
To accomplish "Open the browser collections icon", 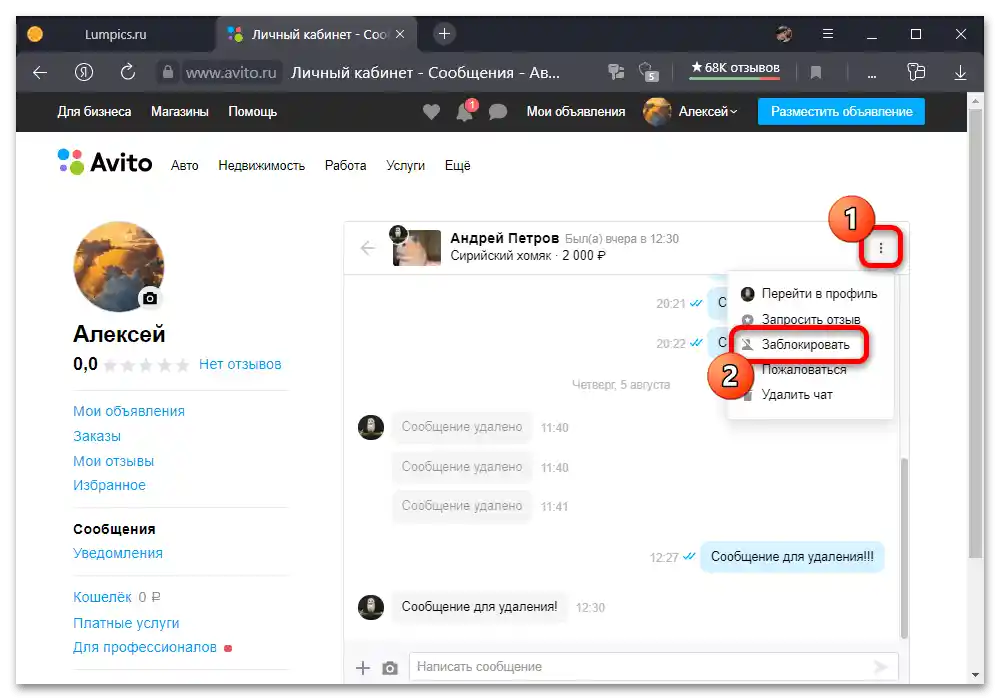I will [x=916, y=72].
